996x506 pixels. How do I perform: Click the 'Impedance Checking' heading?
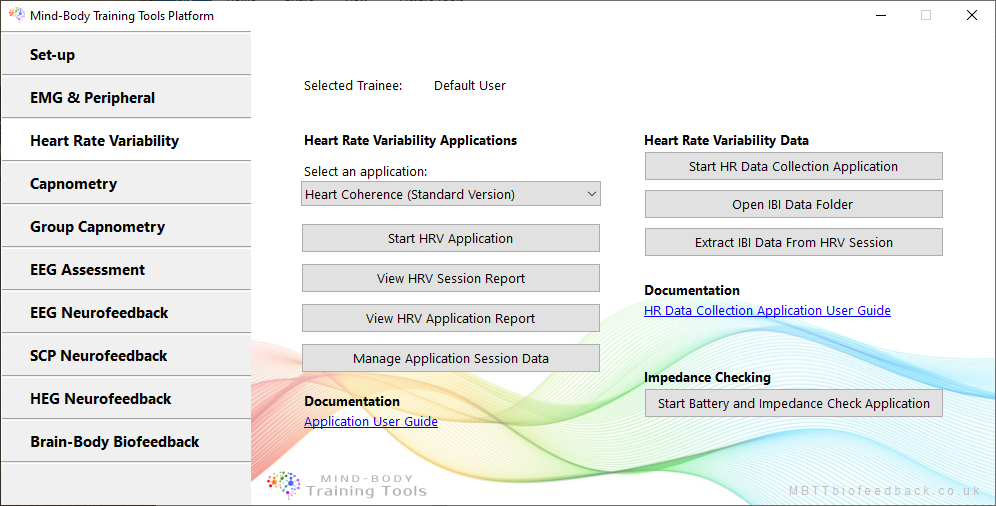tap(707, 377)
